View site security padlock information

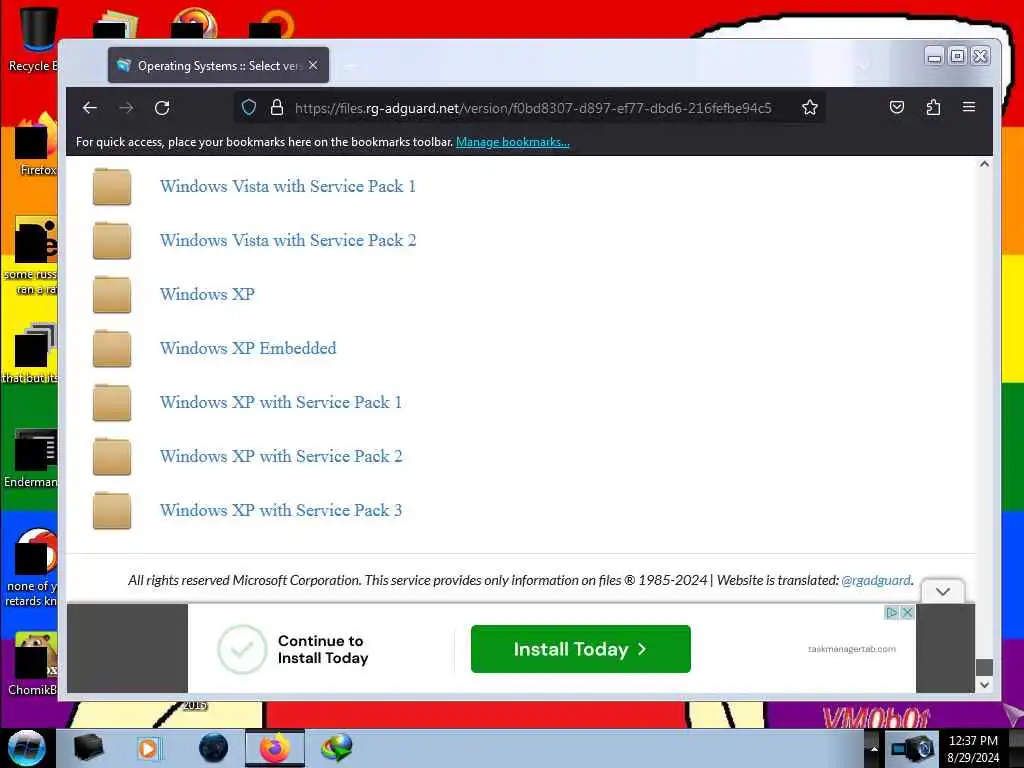coord(277,107)
